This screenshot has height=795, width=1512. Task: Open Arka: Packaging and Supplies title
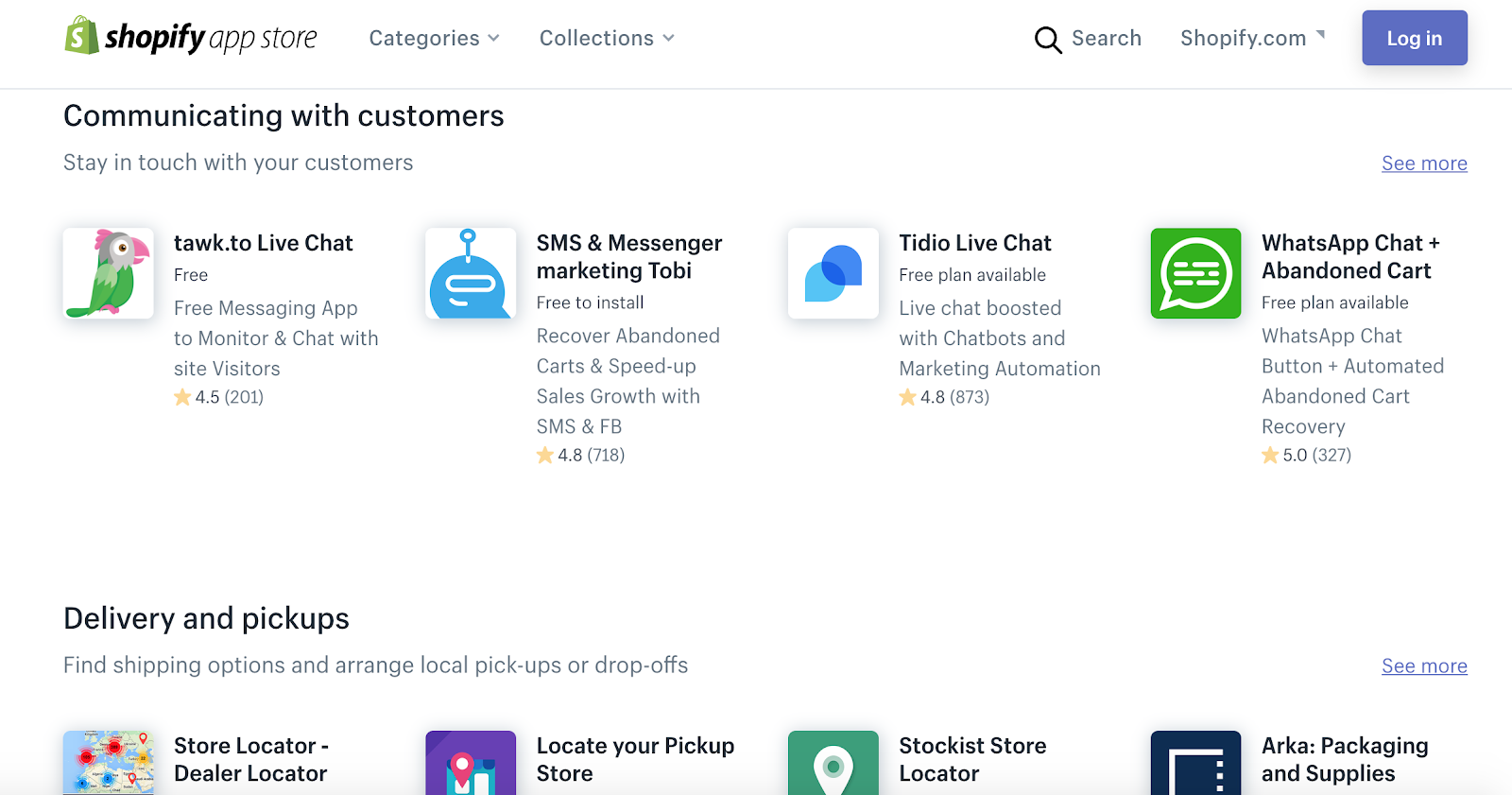coord(1345,760)
